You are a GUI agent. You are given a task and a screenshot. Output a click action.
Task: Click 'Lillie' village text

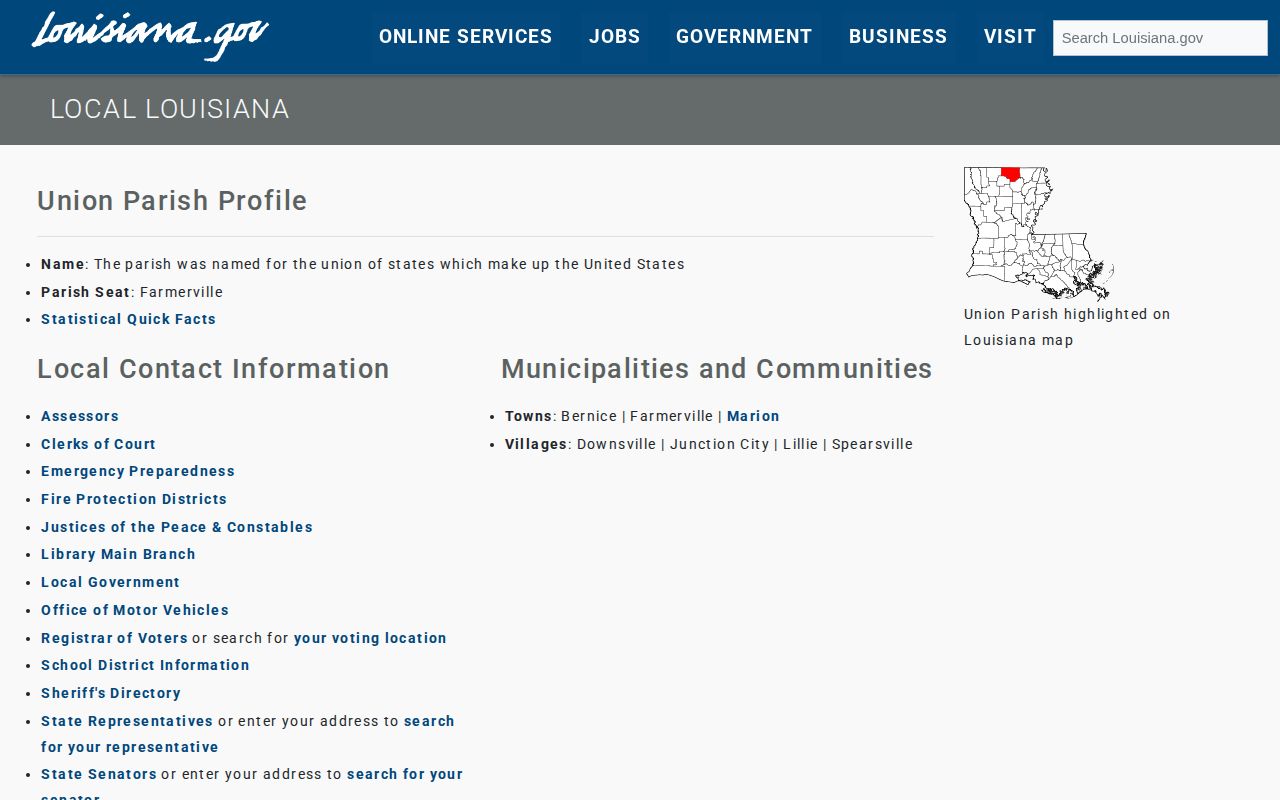point(800,444)
